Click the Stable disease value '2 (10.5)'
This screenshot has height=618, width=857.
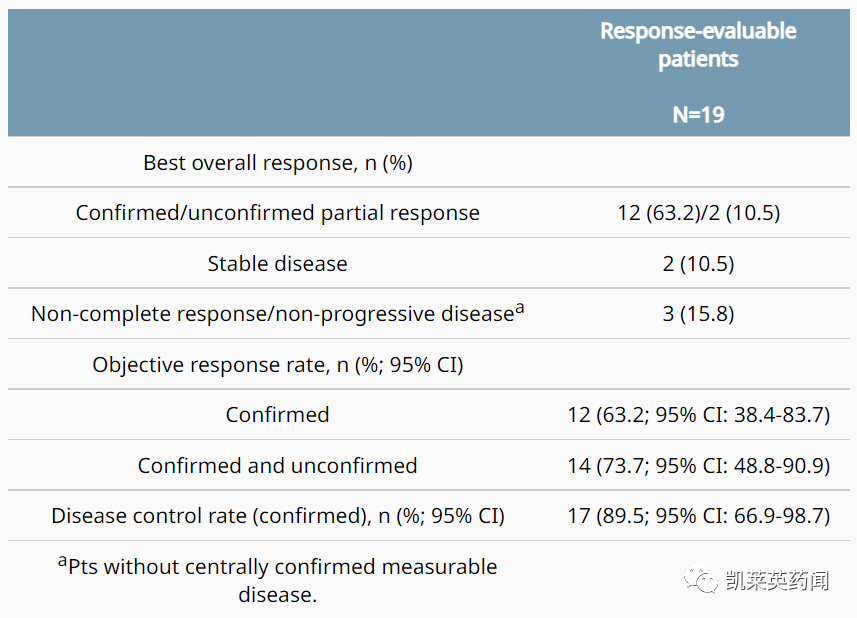click(x=698, y=264)
